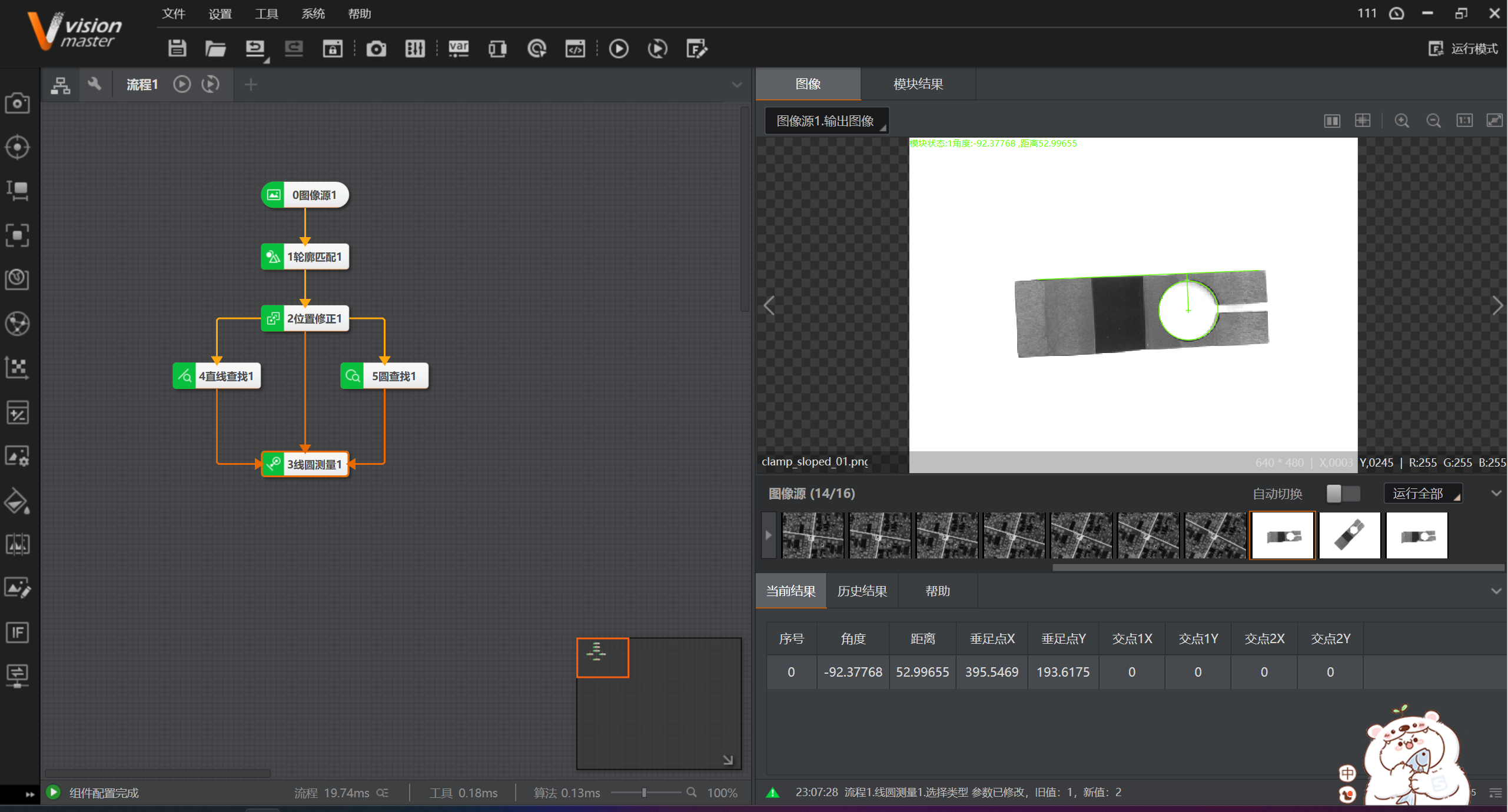
Task: Open the global variable (var) tool
Action: pos(459,48)
